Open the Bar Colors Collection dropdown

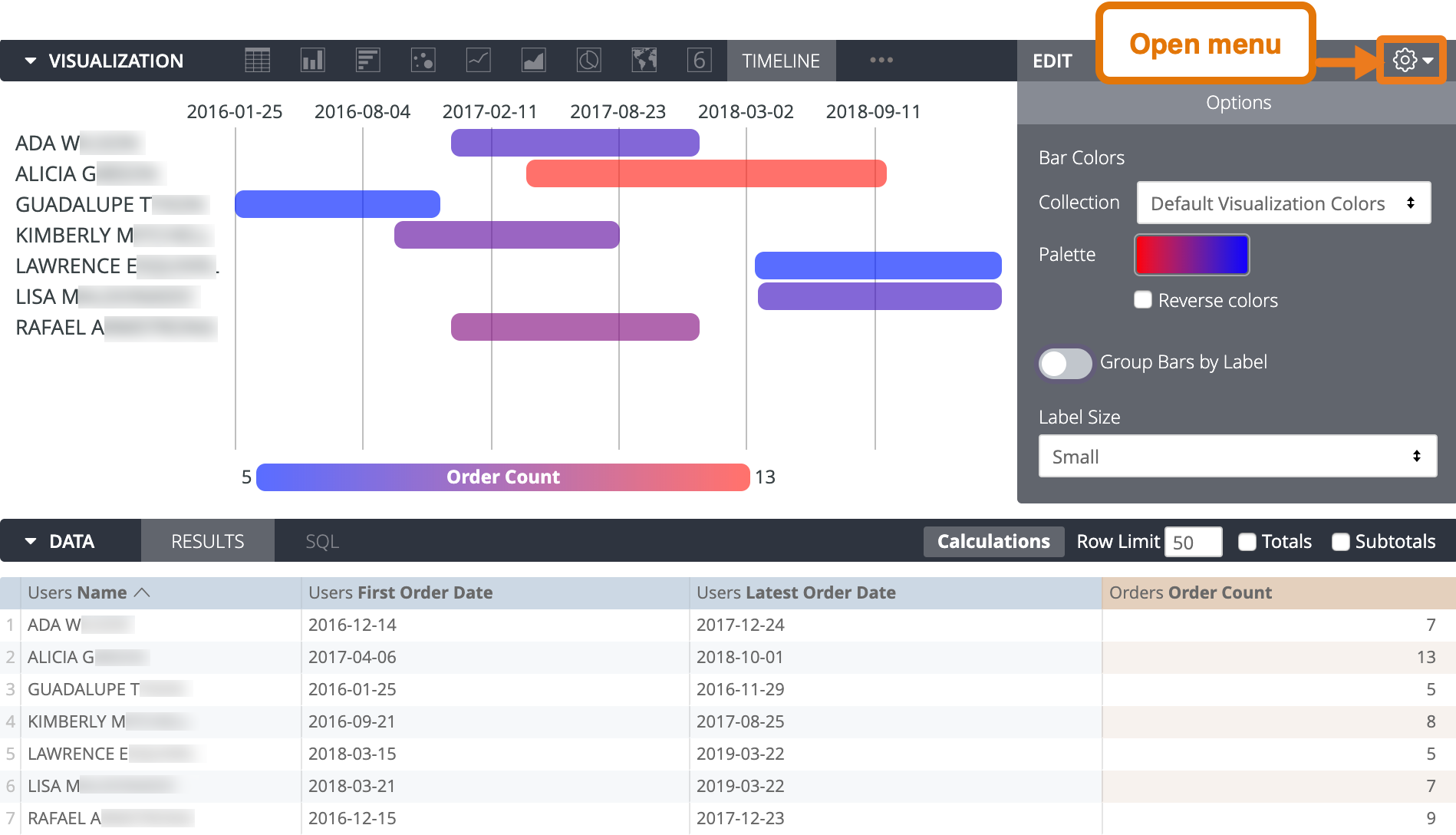1283,203
